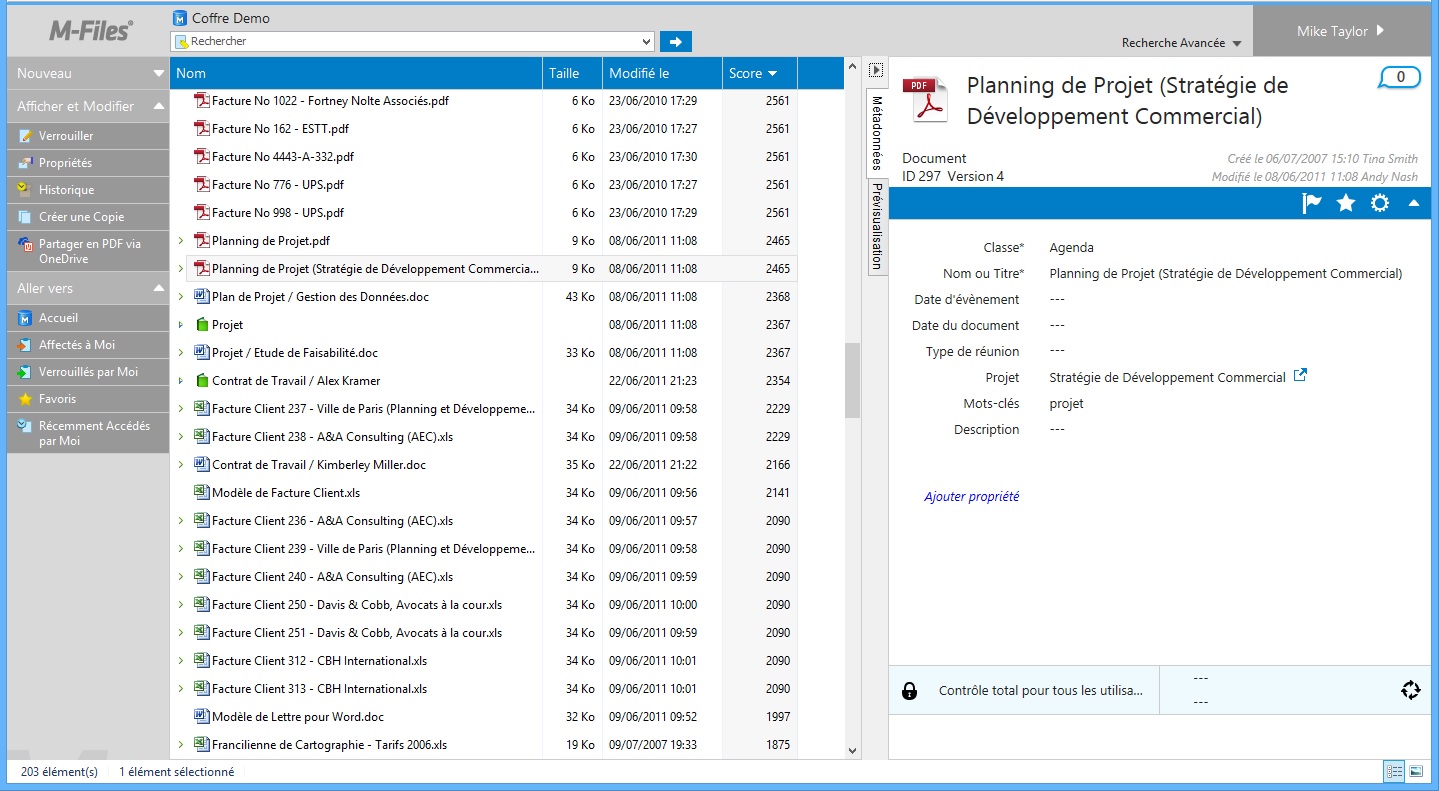Click Verrouiller in the left sidebar
The image size is (1439, 791).
[x=66, y=136]
